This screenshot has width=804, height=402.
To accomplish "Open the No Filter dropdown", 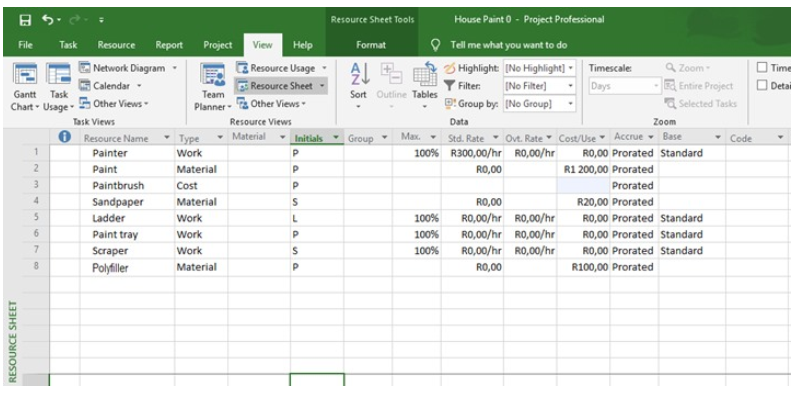I will 539,86.
